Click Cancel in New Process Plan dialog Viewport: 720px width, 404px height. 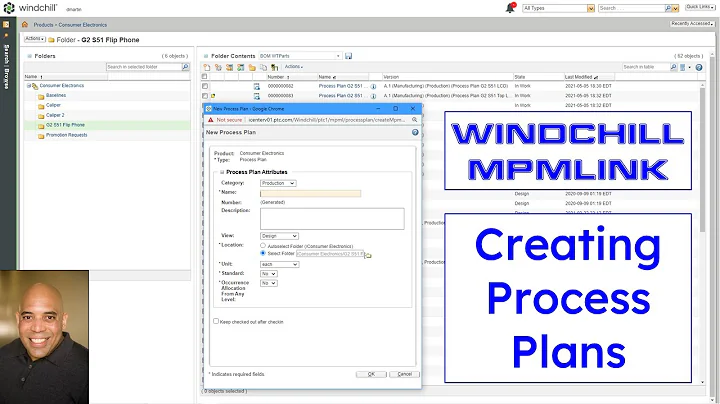click(x=405, y=374)
